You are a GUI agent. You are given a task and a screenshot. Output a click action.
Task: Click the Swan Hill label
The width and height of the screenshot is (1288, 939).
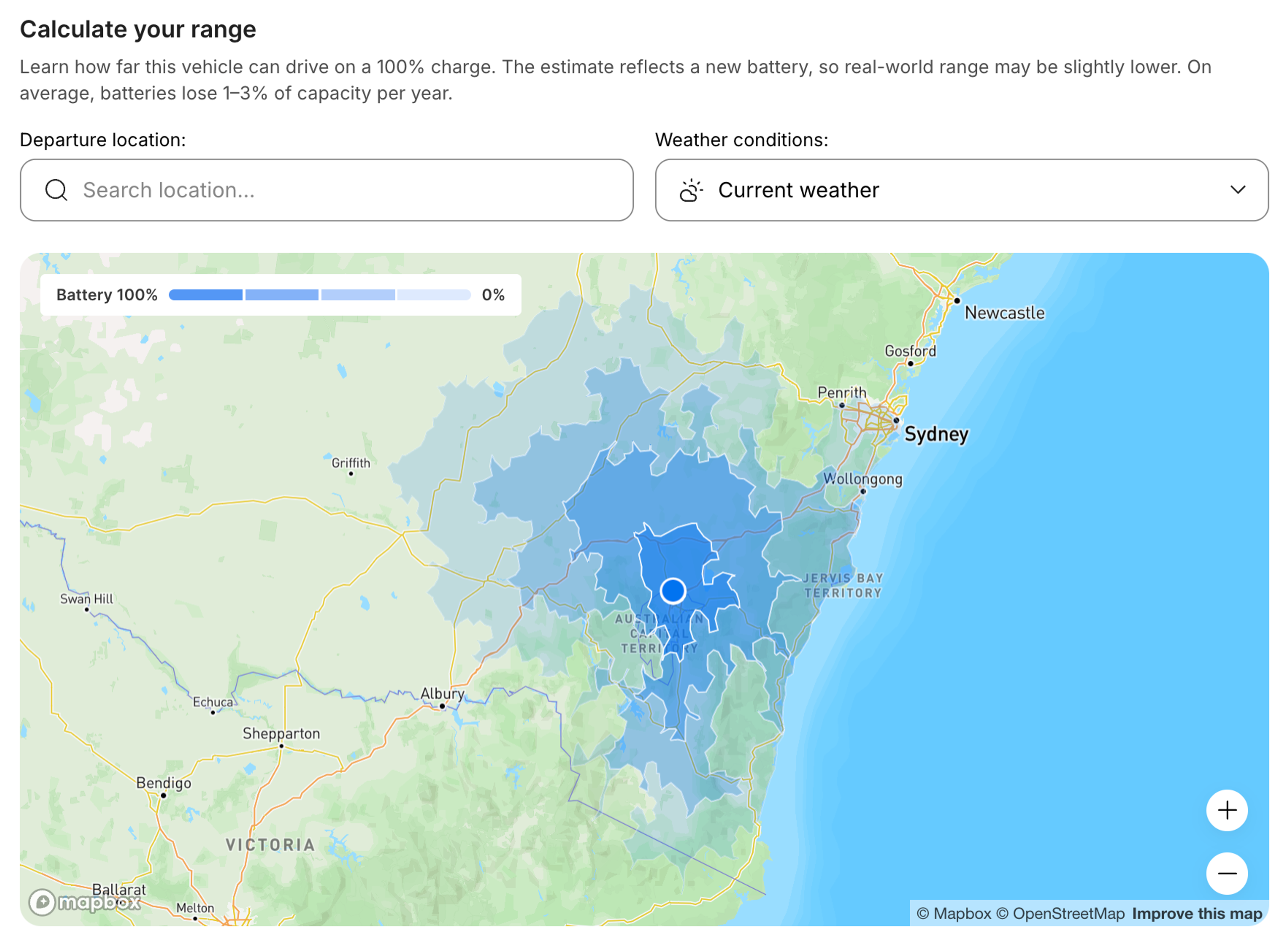(x=86, y=599)
